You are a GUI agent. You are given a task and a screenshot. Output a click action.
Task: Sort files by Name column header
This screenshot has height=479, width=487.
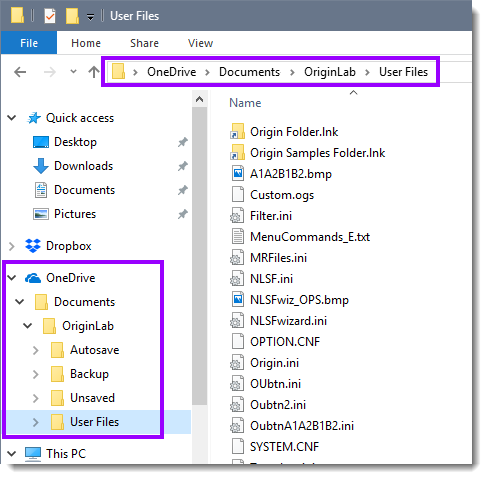tap(245, 103)
